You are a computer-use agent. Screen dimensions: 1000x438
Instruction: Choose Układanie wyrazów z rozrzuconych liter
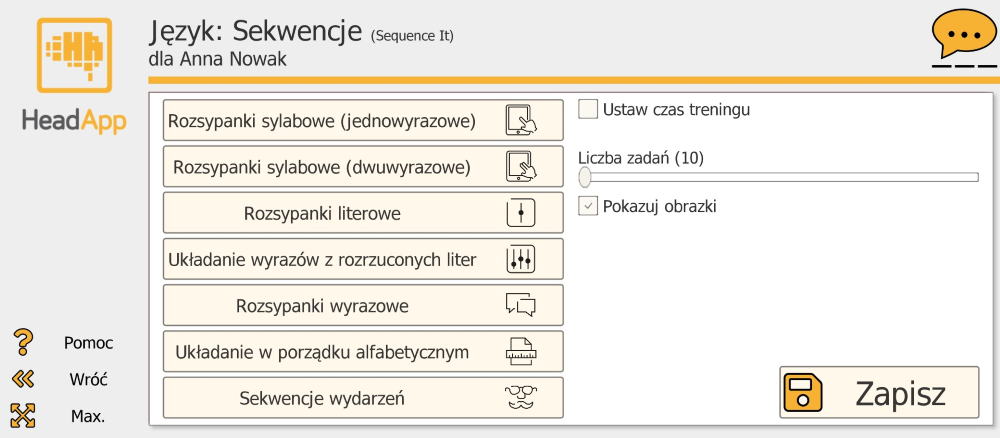[364, 259]
